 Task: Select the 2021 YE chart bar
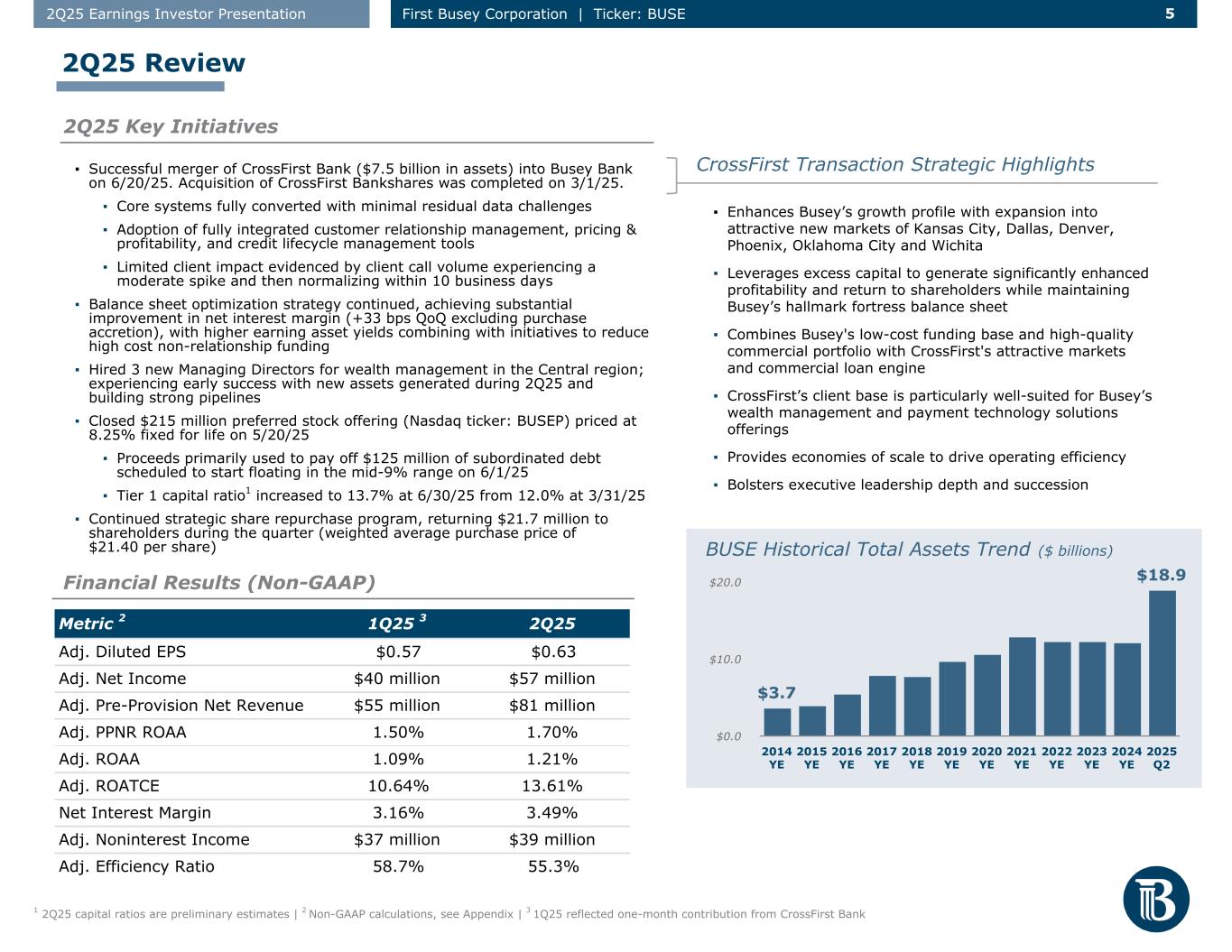(x=1022, y=687)
